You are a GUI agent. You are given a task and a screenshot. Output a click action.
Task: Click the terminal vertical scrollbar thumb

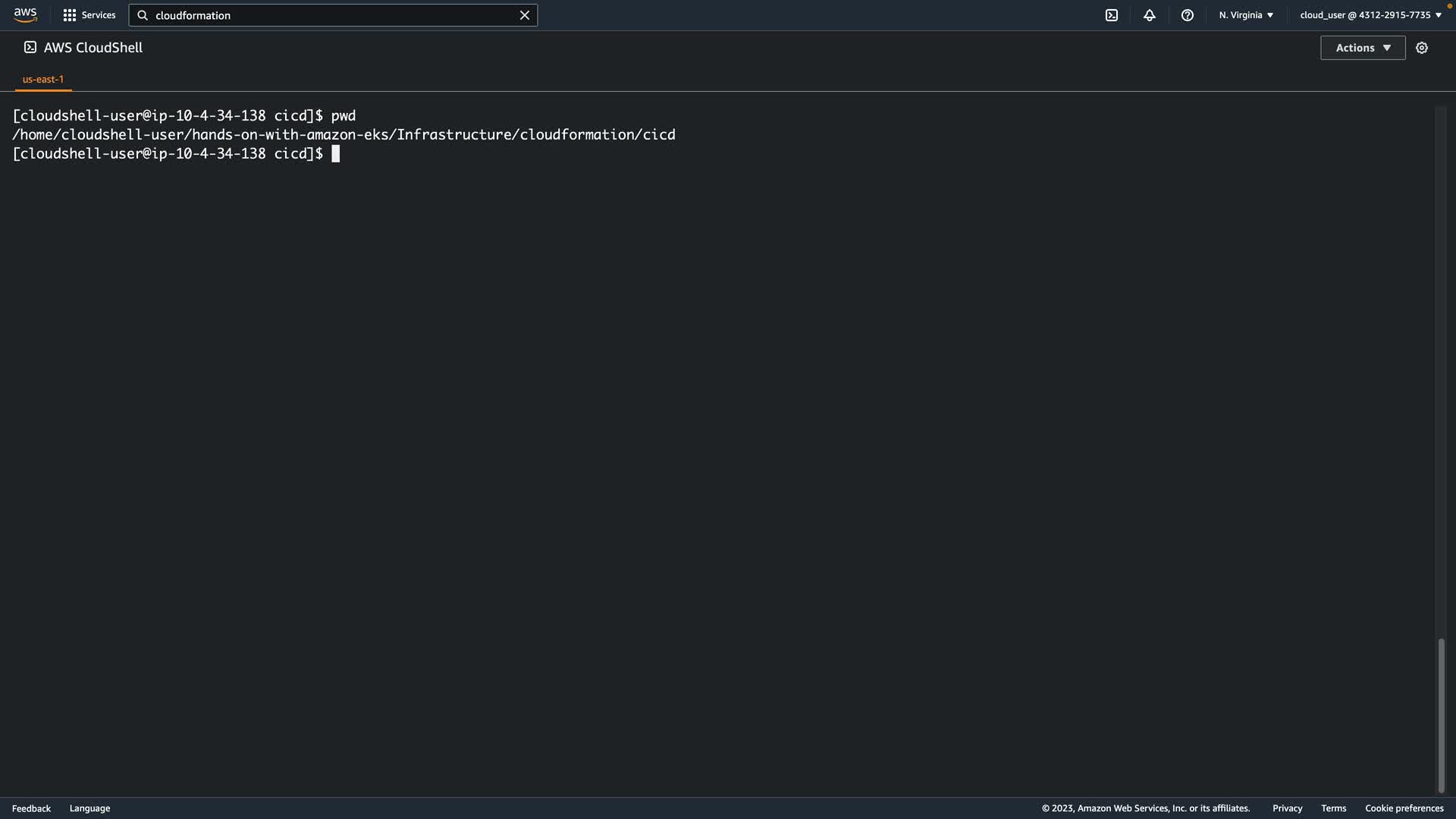click(1441, 715)
